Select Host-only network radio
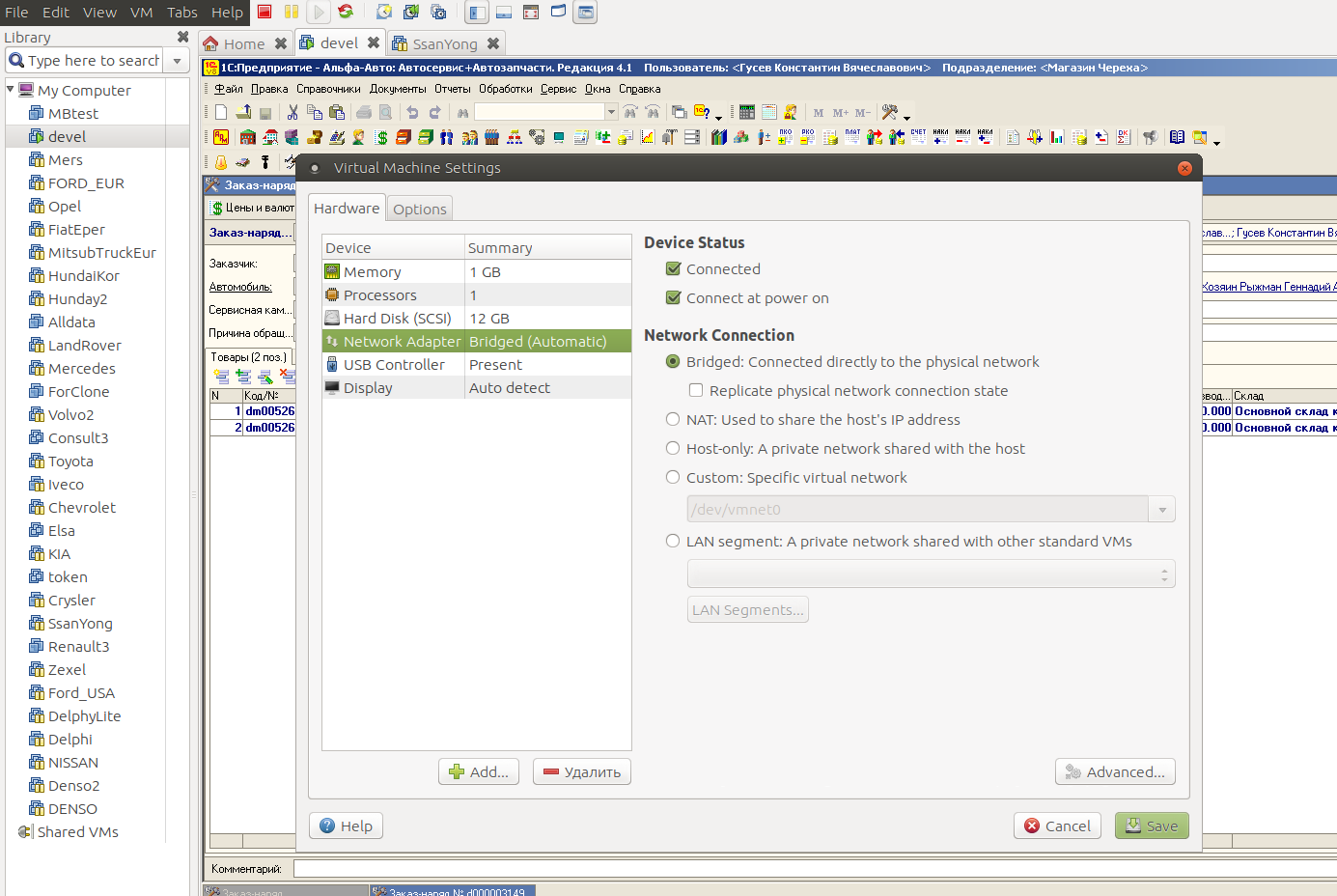The width and height of the screenshot is (1337, 896). coord(673,449)
